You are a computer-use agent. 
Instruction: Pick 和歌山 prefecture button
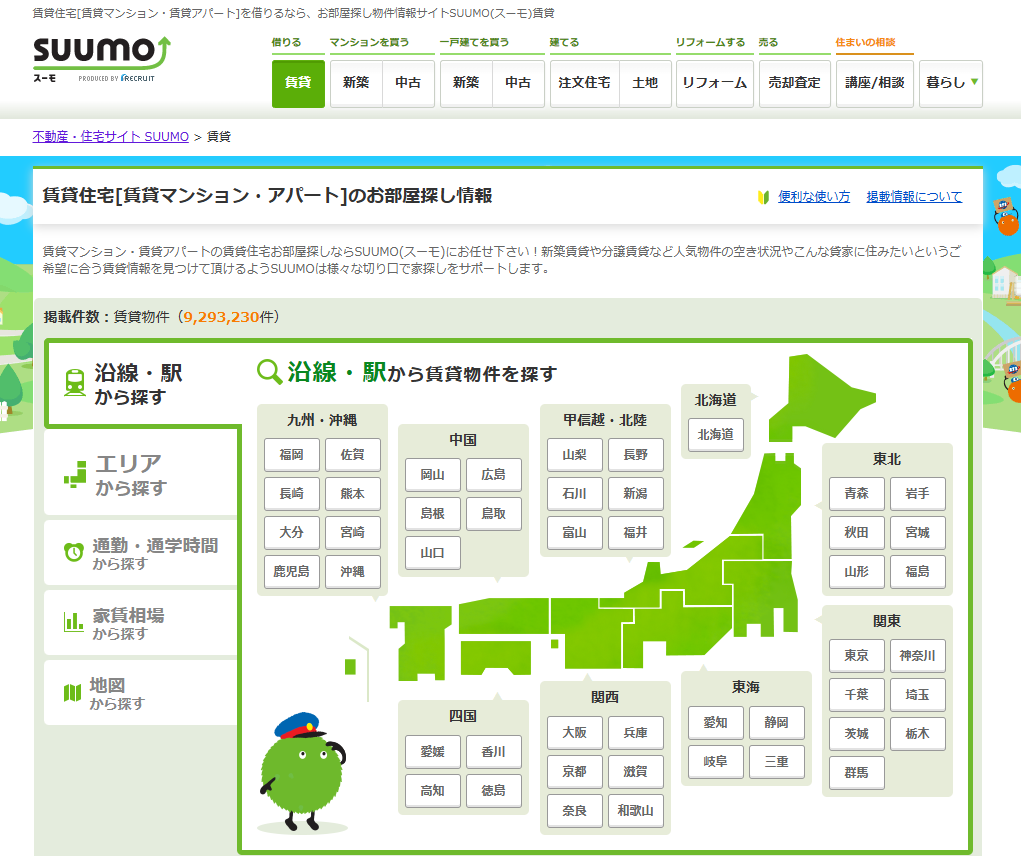636,810
